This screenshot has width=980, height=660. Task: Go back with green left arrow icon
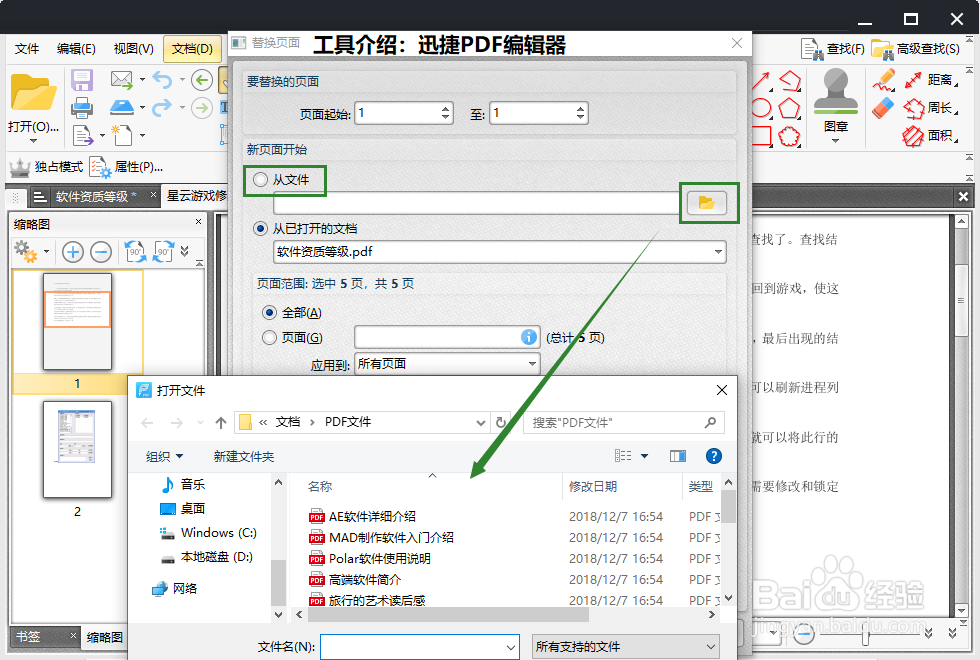click(x=201, y=80)
